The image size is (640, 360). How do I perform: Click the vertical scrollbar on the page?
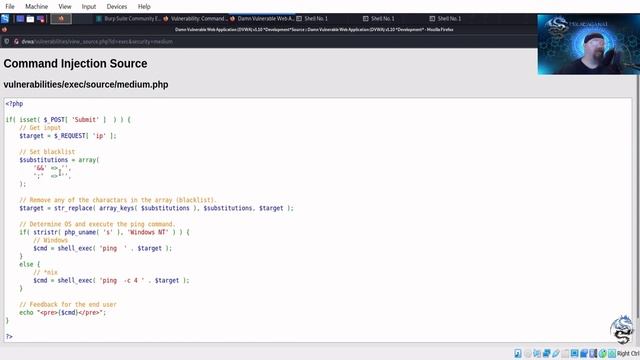(x=637, y=196)
